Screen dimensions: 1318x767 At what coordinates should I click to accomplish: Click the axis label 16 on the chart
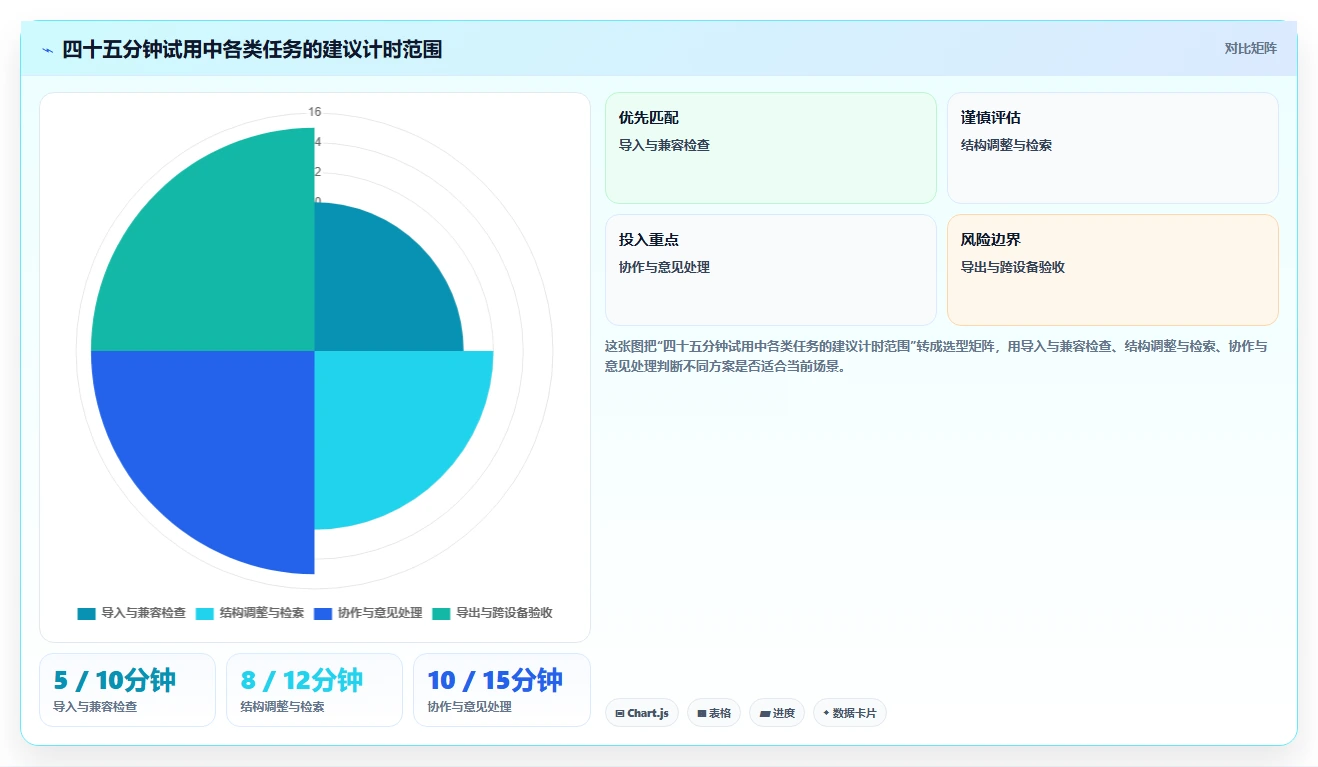315,112
